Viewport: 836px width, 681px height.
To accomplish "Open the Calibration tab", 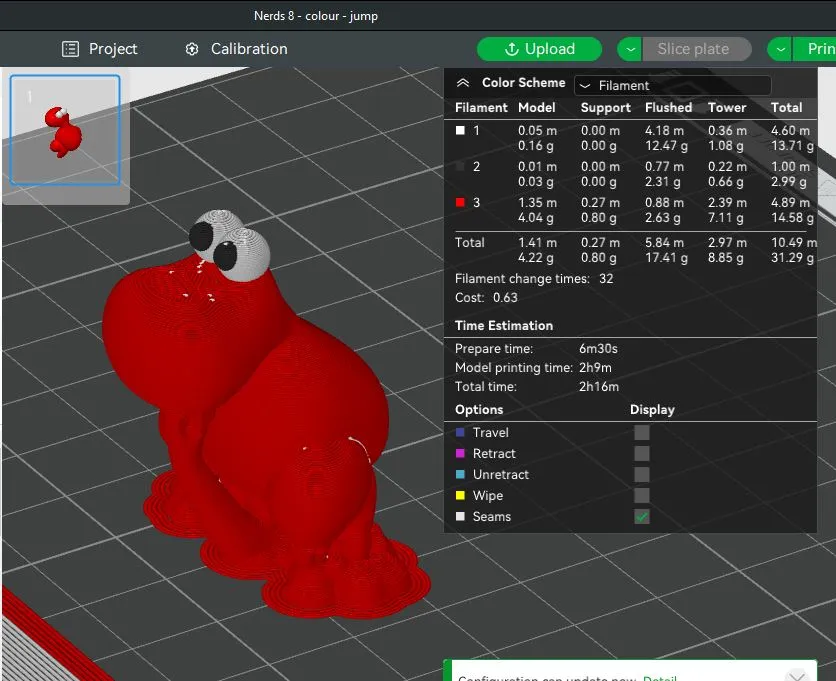I will pos(236,49).
